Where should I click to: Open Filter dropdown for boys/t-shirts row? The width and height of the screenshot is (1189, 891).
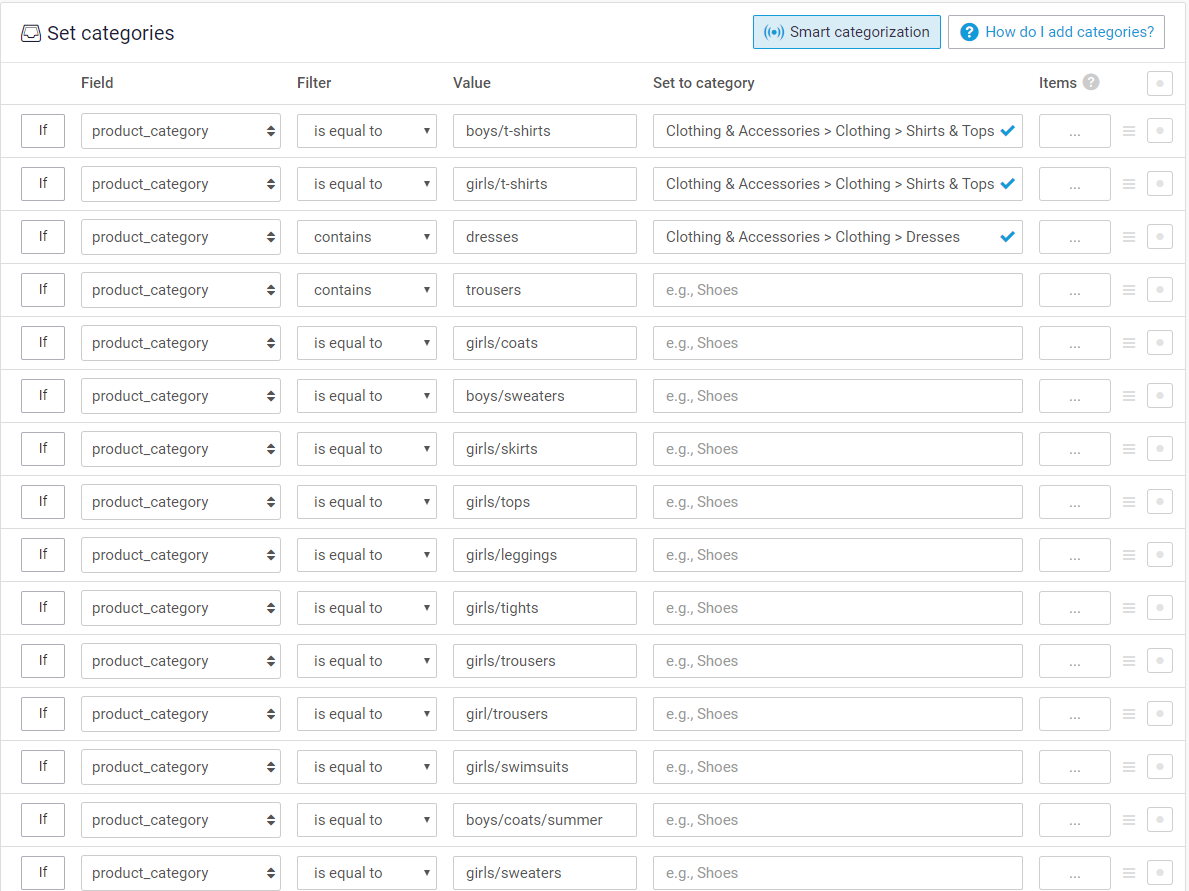click(x=367, y=131)
